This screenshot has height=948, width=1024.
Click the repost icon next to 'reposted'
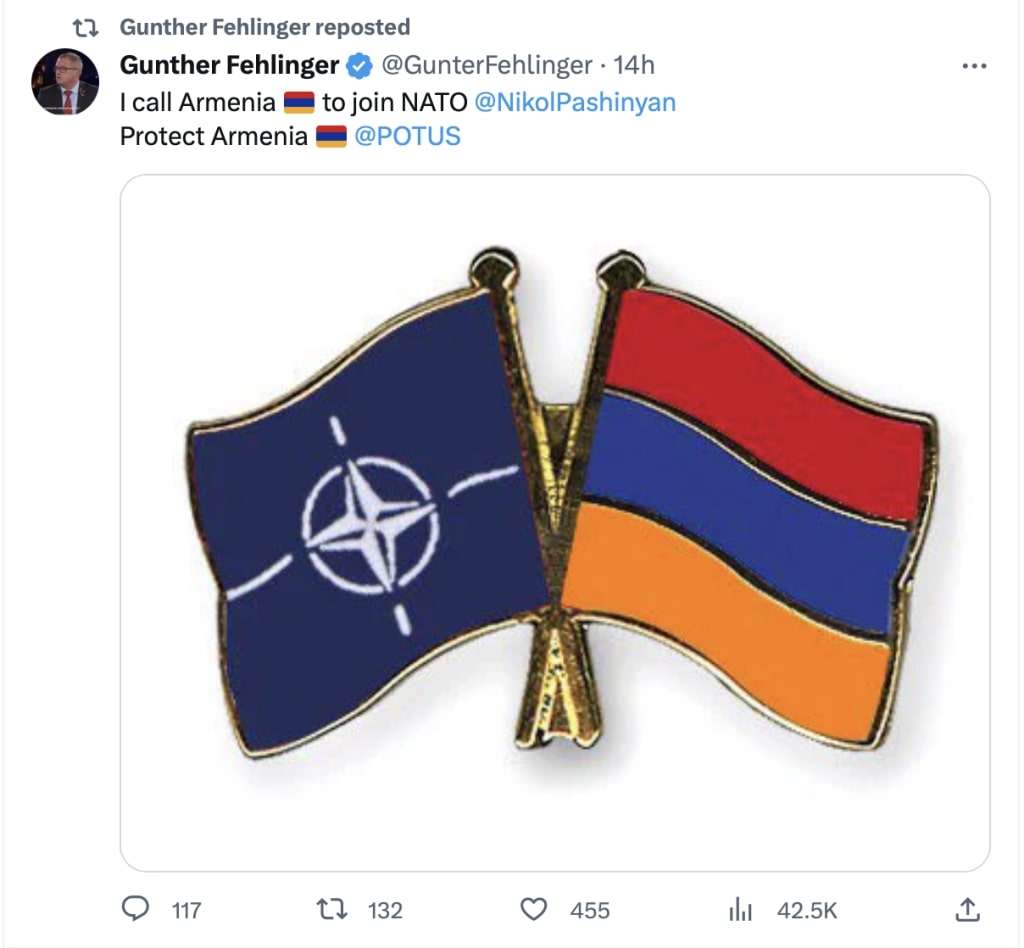coord(85,27)
